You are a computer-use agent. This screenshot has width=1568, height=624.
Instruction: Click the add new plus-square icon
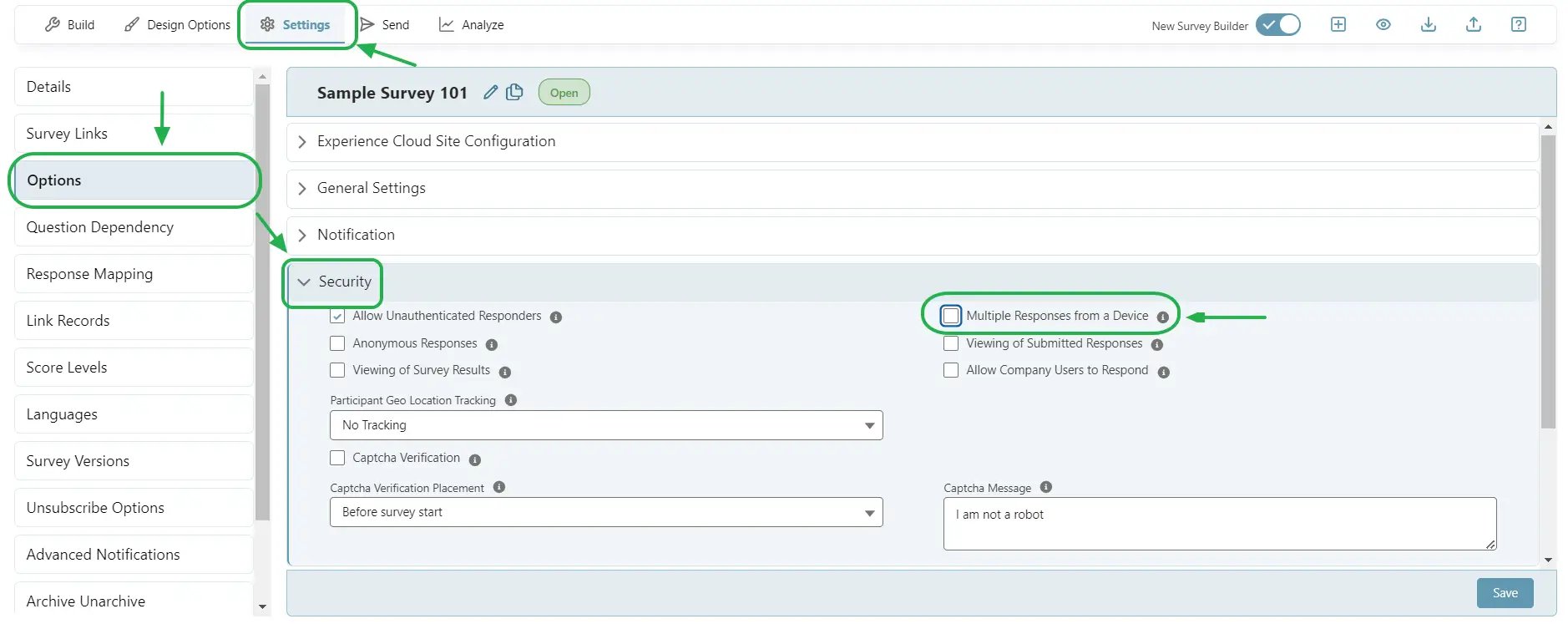click(1338, 24)
